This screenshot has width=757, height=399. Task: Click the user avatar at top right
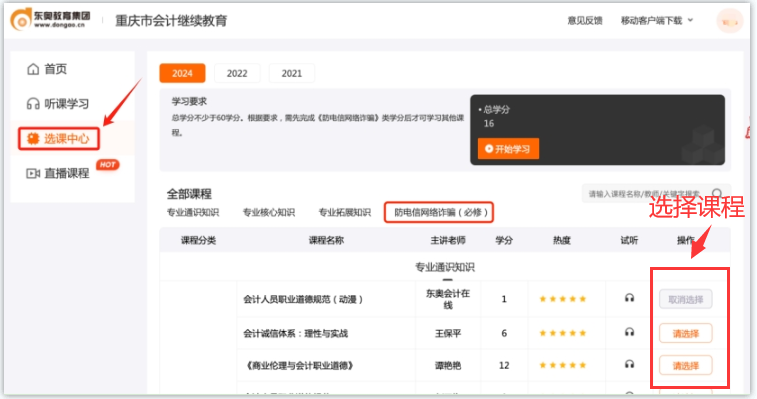(x=729, y=21)
